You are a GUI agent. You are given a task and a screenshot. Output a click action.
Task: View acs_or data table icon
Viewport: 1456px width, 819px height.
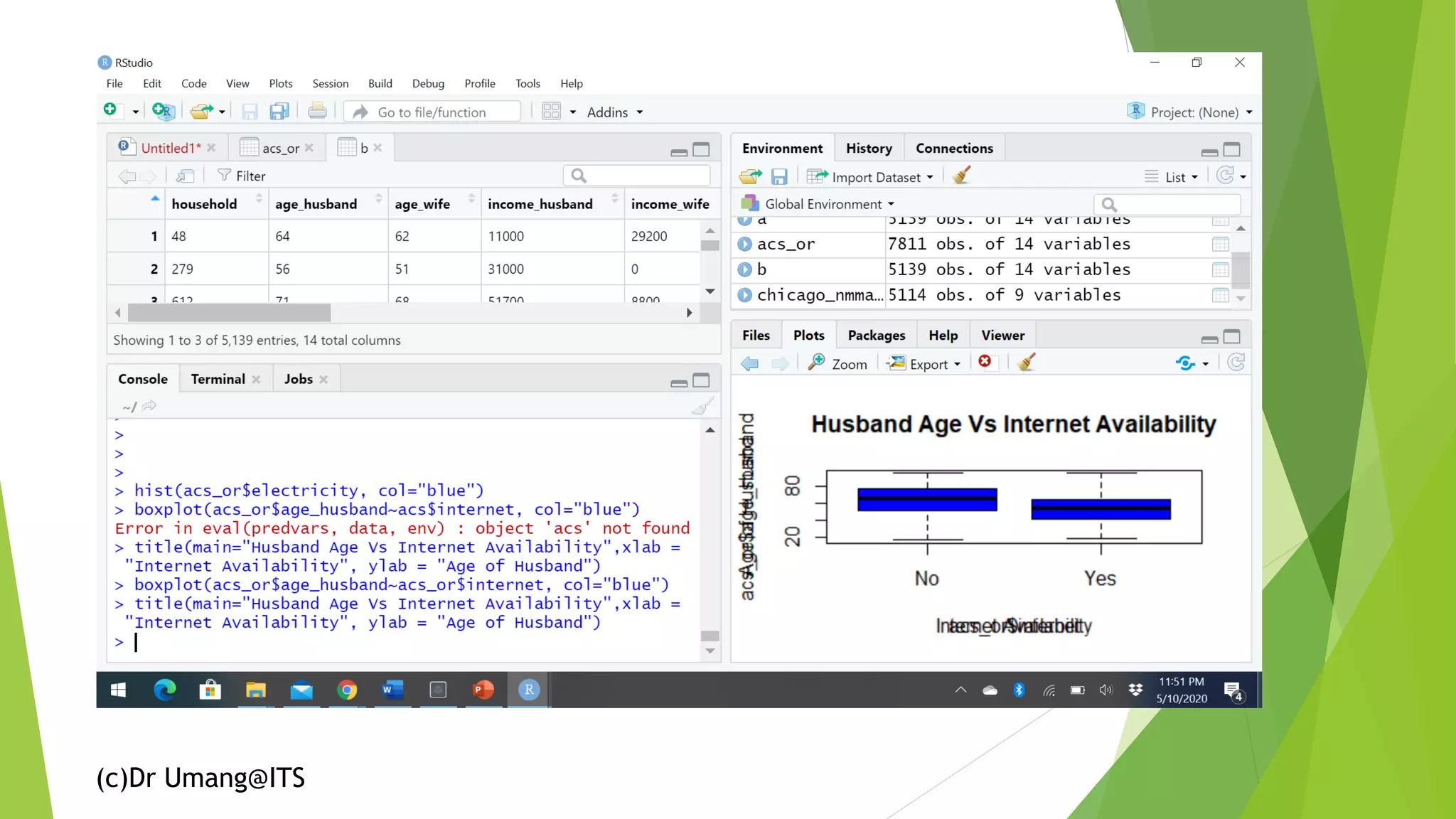pos(1221,245)
